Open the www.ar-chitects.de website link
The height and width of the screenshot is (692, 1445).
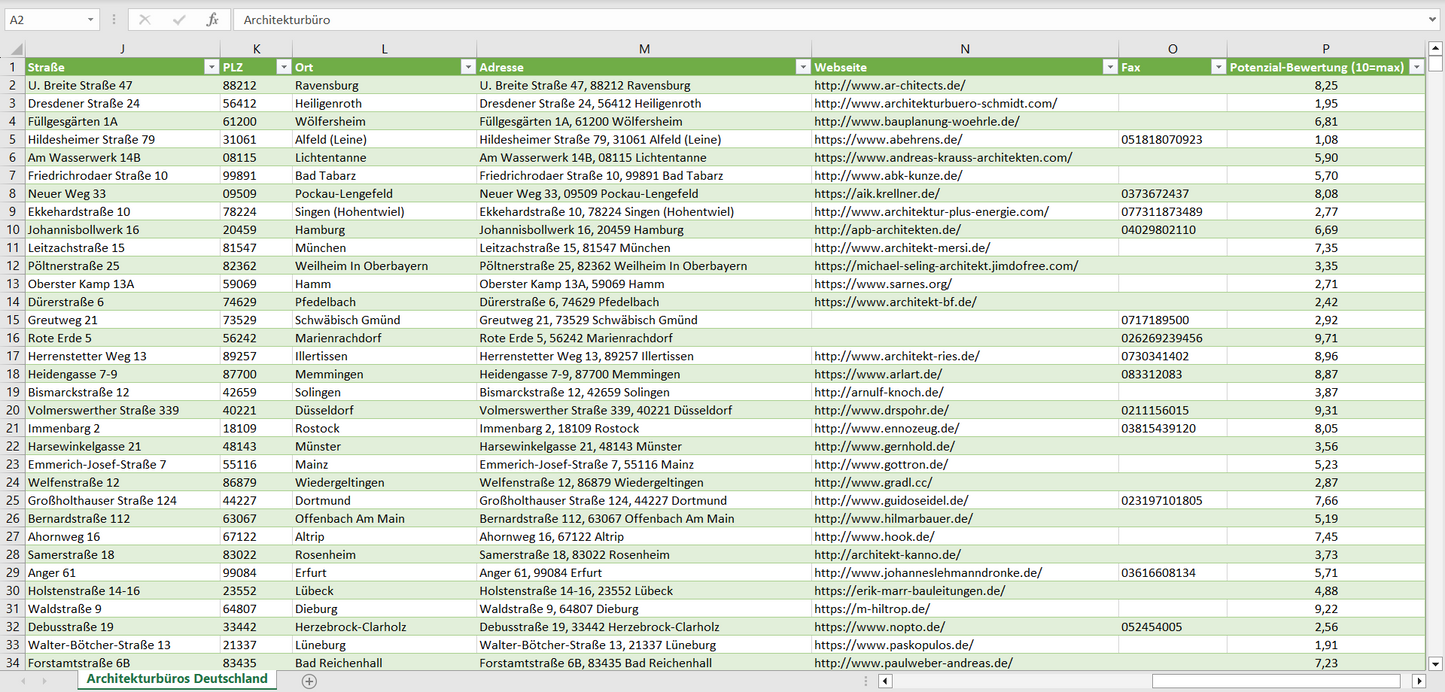[x=889, y=86]
